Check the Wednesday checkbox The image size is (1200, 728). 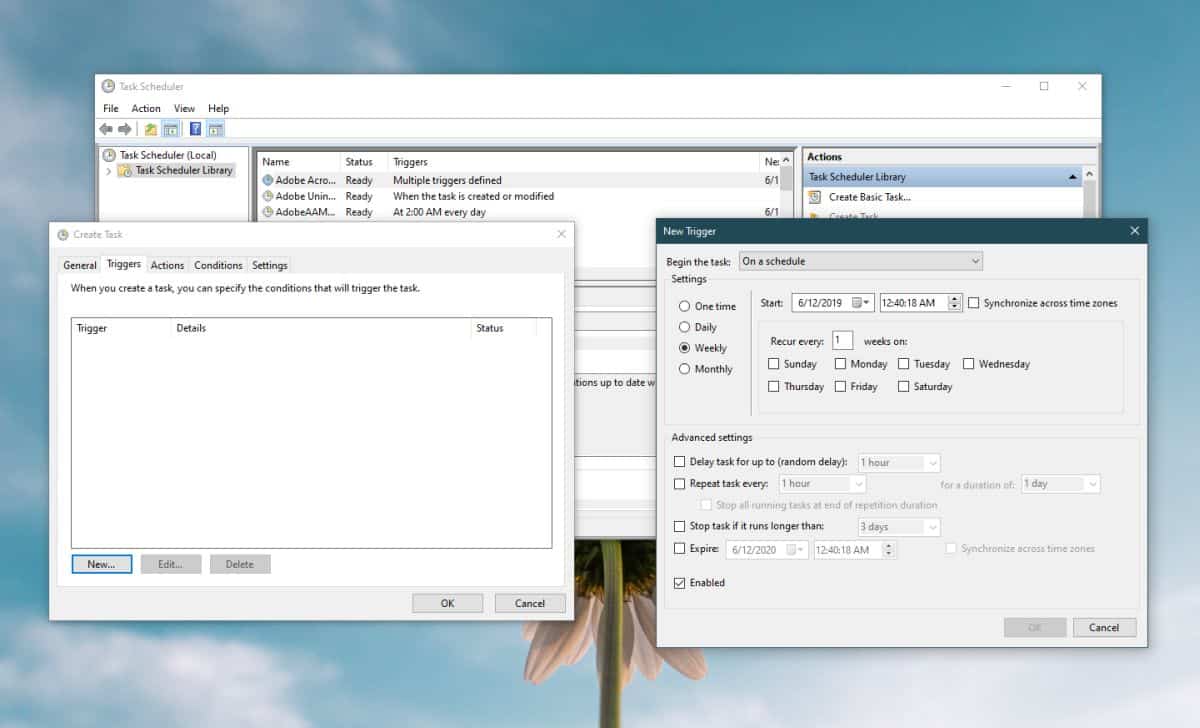[x=969, y=364]
